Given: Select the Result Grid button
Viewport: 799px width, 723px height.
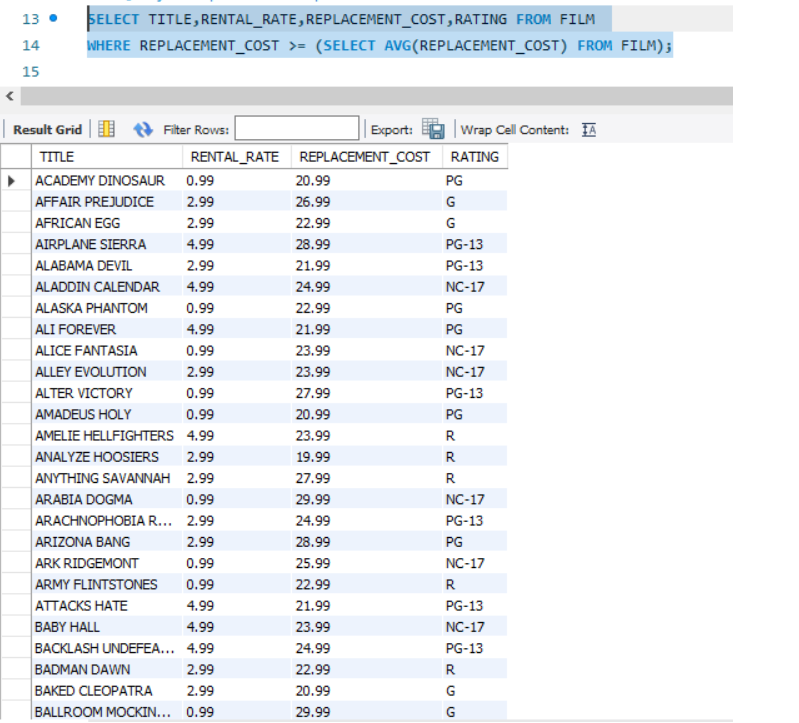Looking at the screenshot, I should [47, 130].
